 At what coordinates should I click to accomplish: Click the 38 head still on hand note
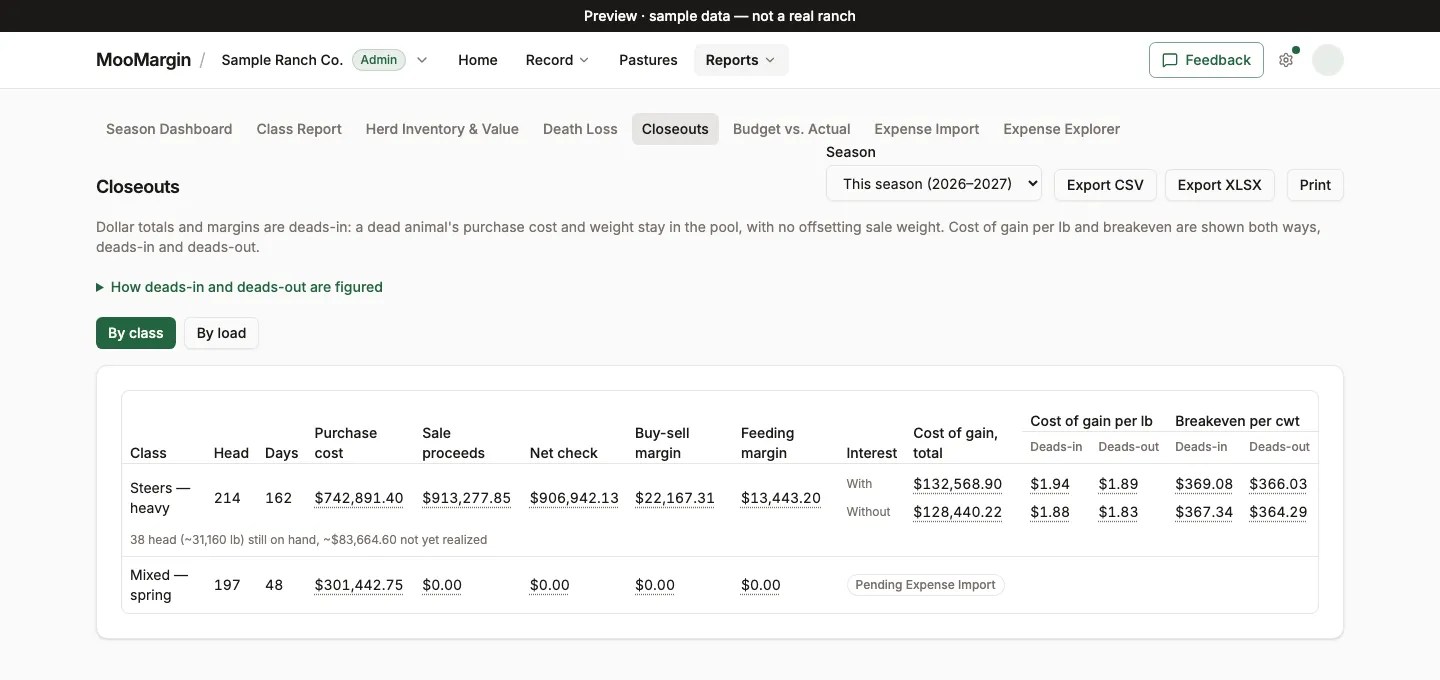tap(309, 540)
